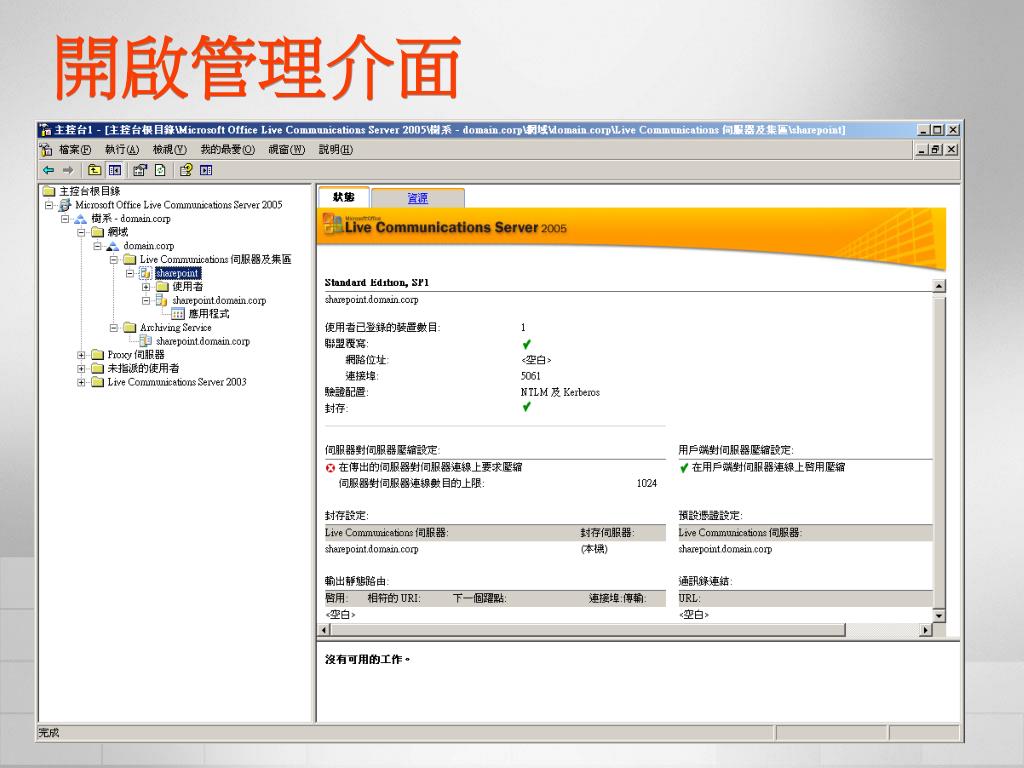
Task: Expand the Live Communications Server 2003 node
Action: coord(82,383)
